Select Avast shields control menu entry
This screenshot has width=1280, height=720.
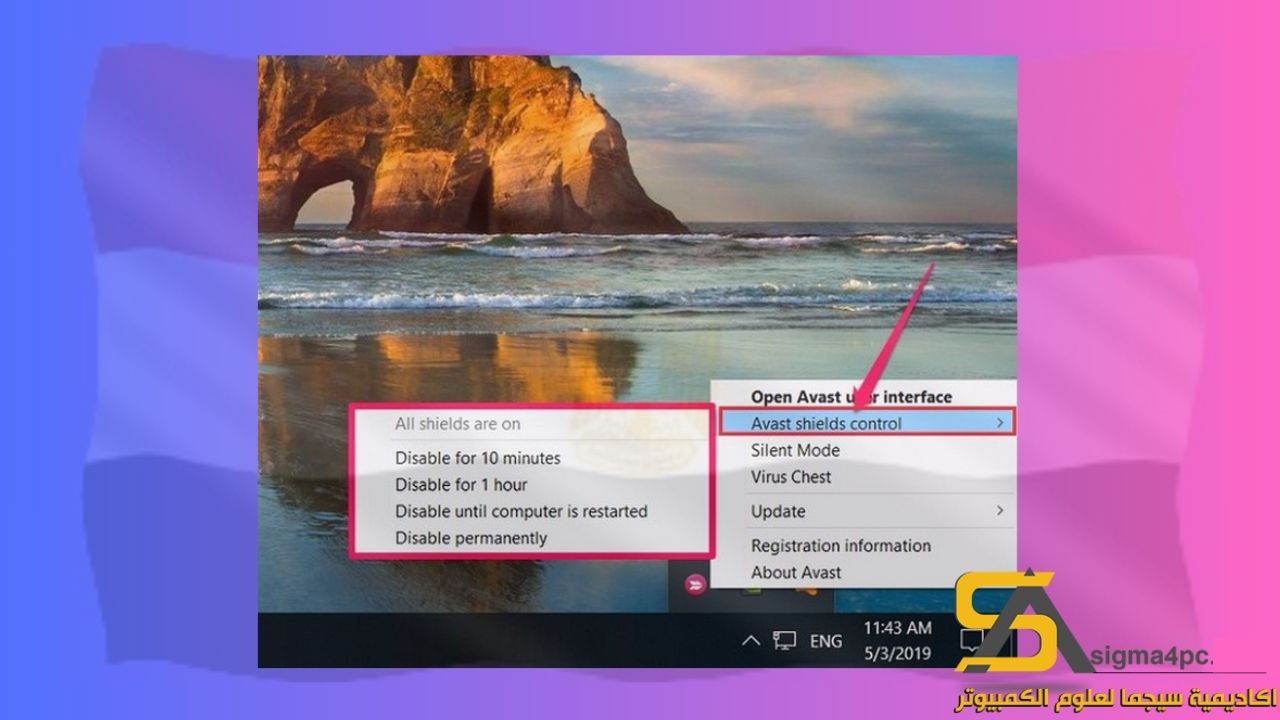coord(866,423)
